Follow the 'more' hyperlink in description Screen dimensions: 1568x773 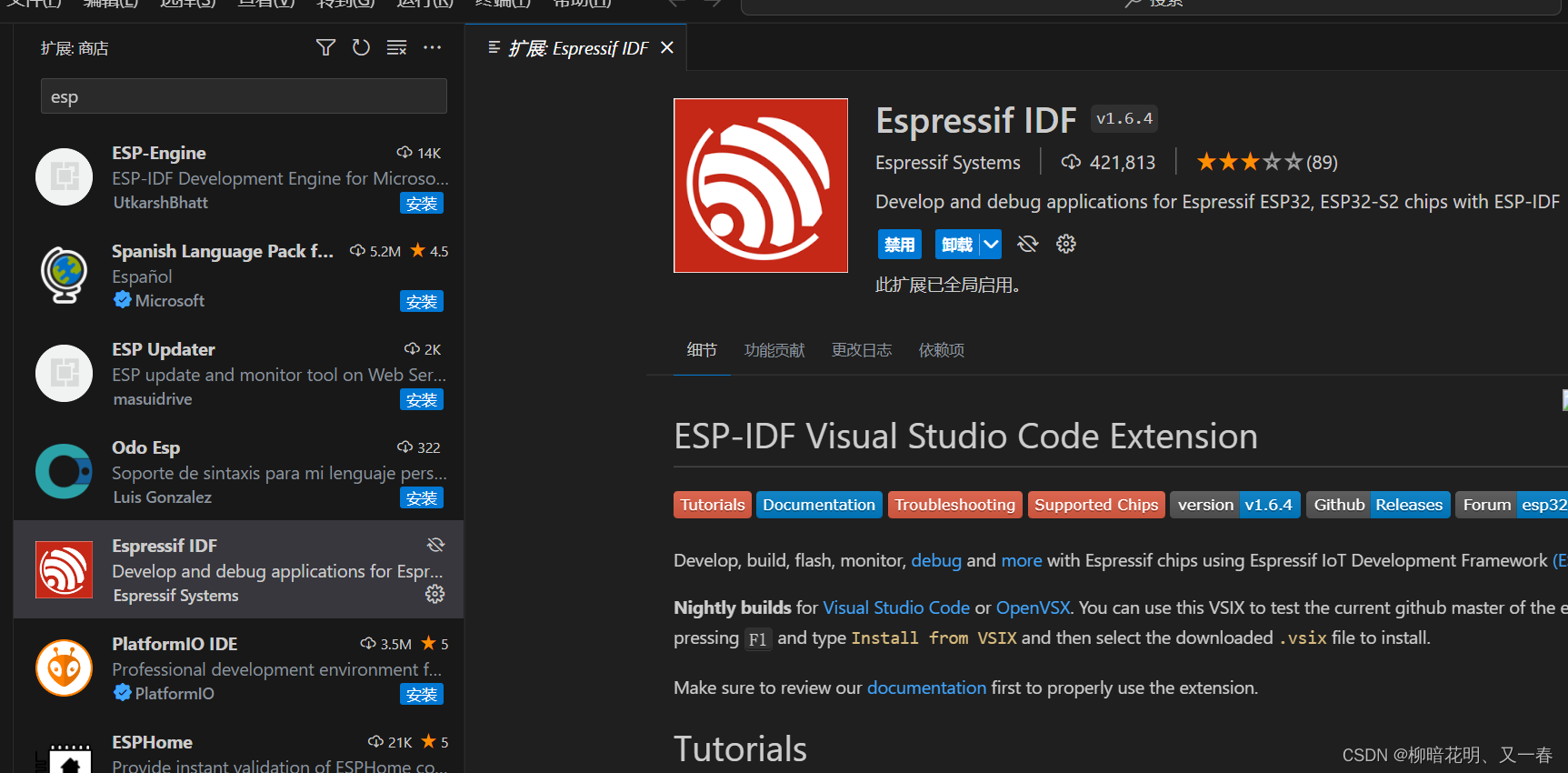[x=1022, y=560]
